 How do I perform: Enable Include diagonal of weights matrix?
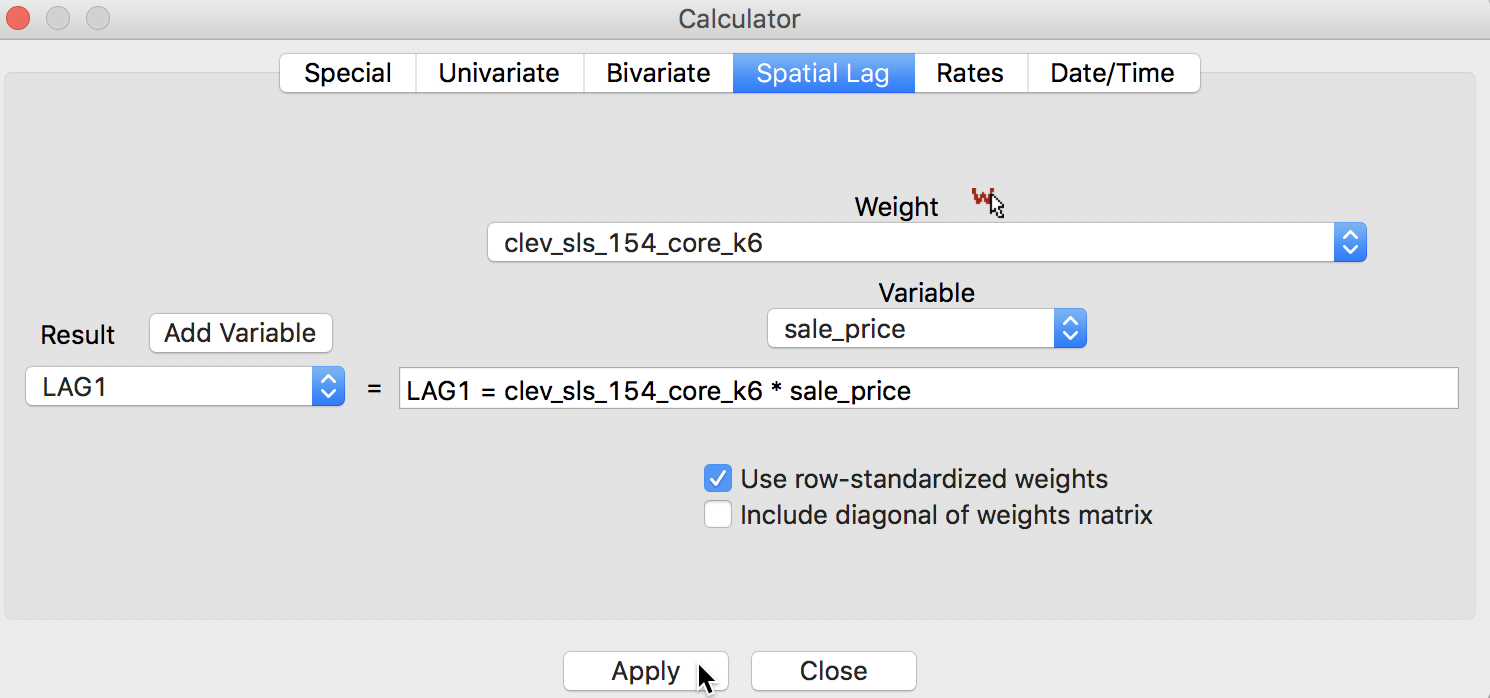pos(717,515)
